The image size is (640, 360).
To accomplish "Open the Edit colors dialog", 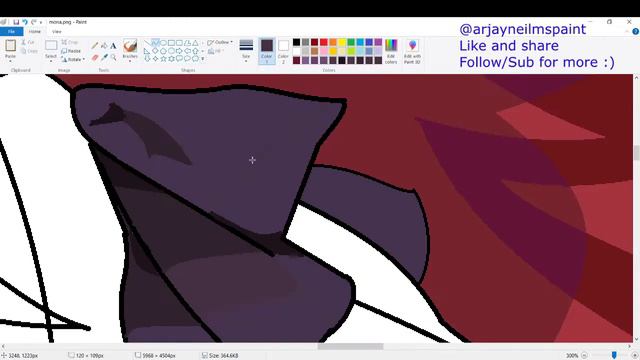I will pos(391,51).
